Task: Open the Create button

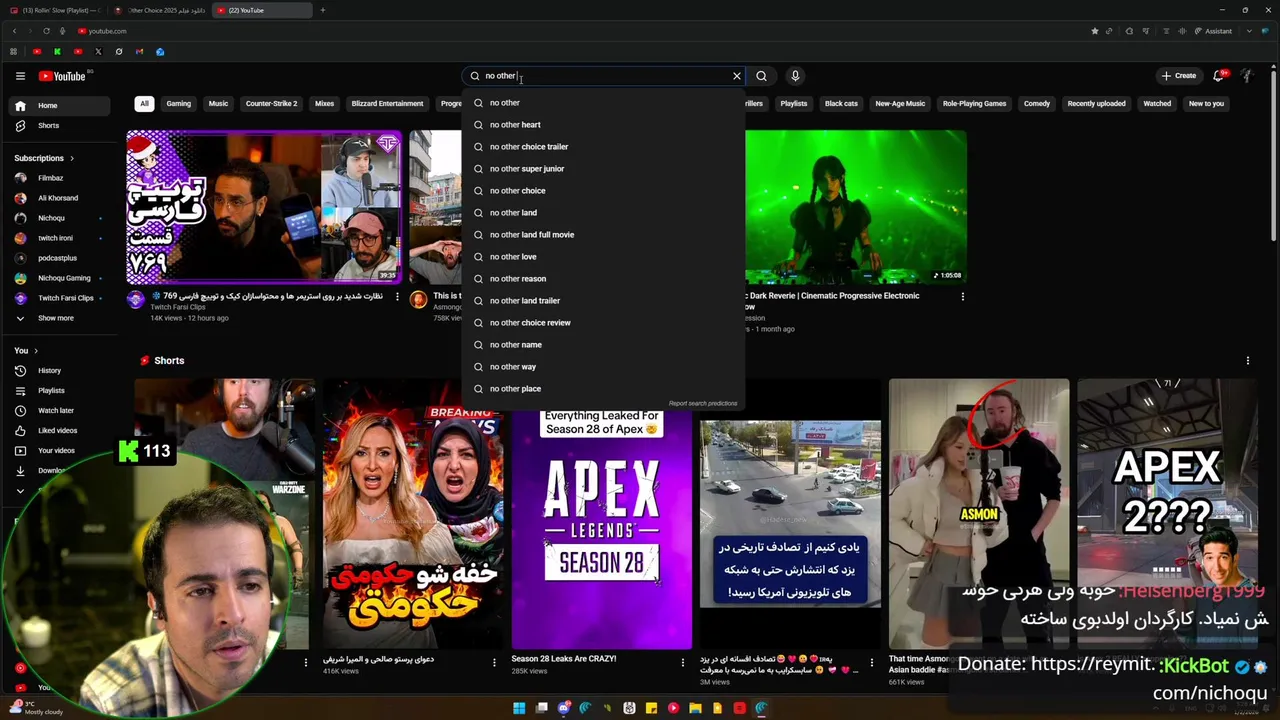Action: tap(1178, 76)
